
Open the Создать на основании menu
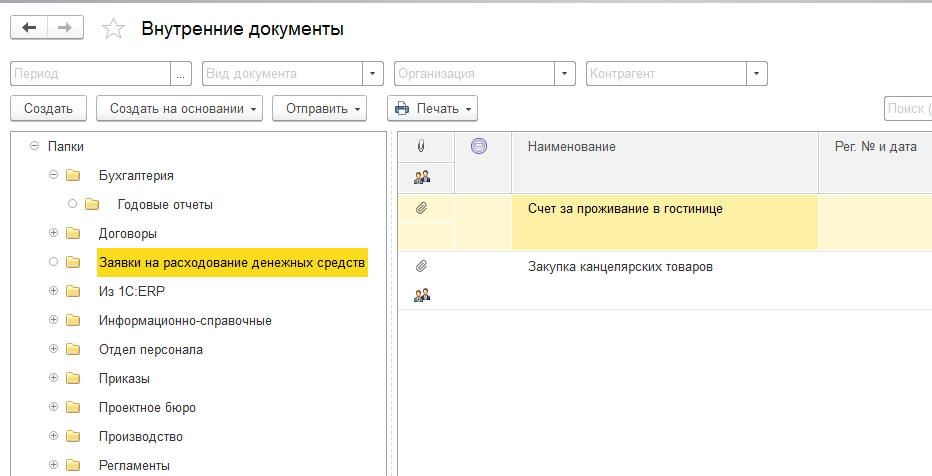[x=180, y=109]
